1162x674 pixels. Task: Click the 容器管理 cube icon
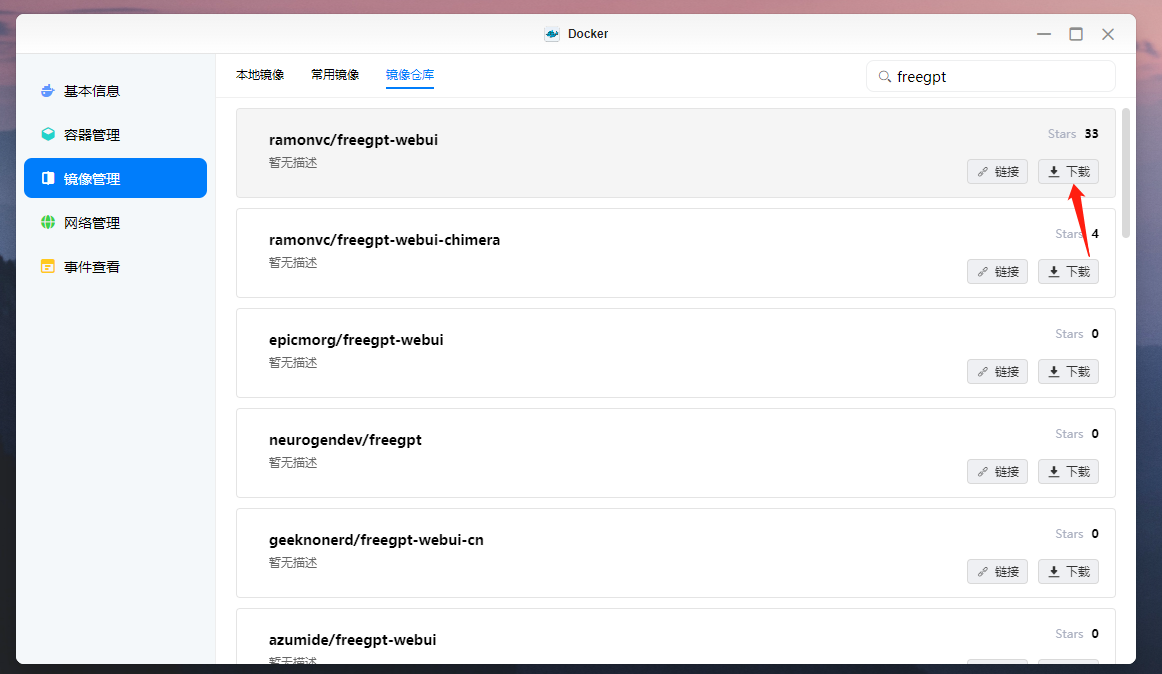point(47,135)
